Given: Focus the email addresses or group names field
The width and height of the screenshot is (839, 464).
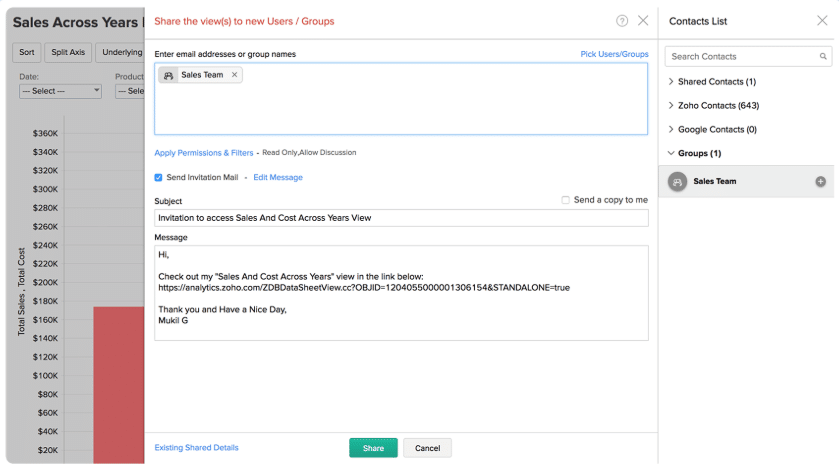Looking at the screenshot, I should [x=401, y=98].
